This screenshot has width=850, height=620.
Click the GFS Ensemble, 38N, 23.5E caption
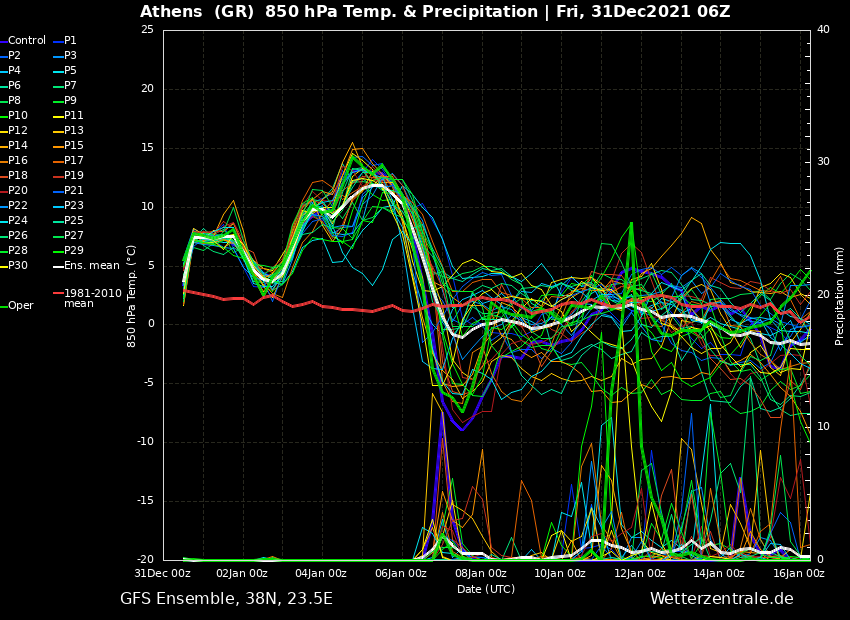(226, 599)
